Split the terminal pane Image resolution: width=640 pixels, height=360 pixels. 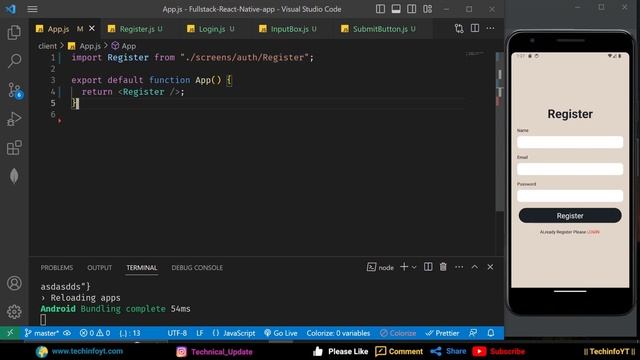(428, 267)
